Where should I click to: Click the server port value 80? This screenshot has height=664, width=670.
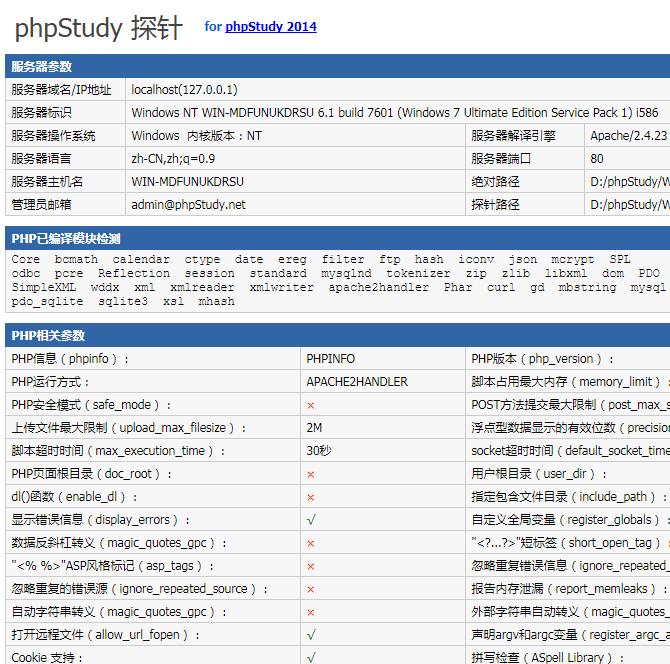(597, 159)
